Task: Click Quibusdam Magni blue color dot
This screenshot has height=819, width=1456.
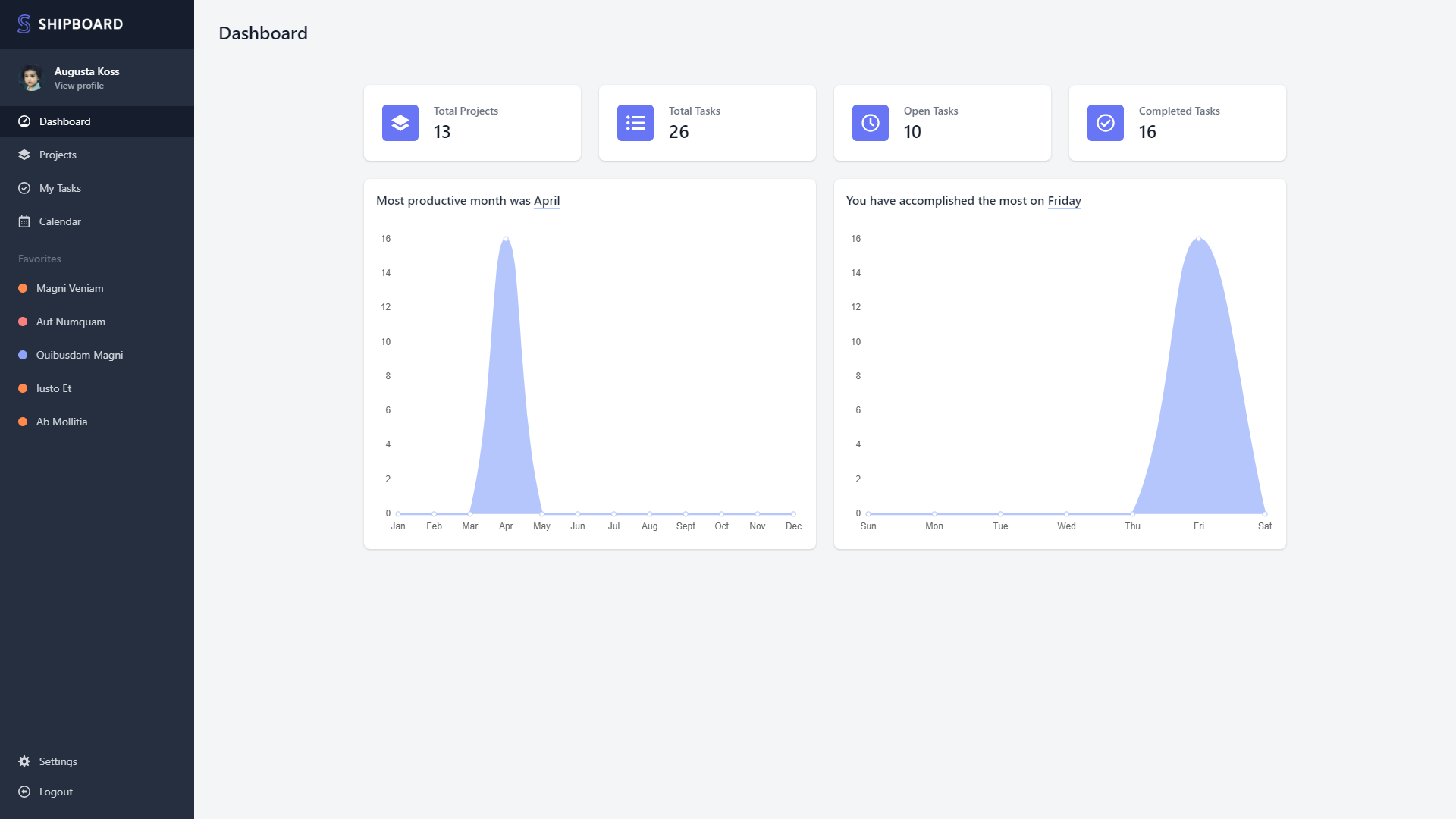Action: tap(23, 355)
